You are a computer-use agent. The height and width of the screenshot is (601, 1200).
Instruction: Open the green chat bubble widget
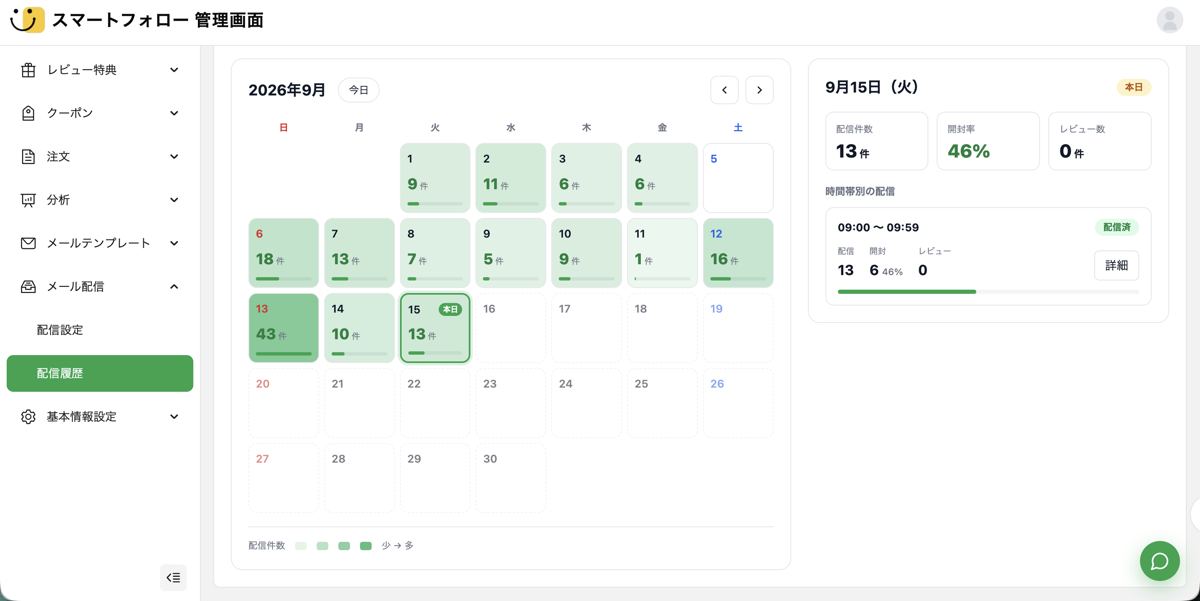click(x=1160, y=561)
